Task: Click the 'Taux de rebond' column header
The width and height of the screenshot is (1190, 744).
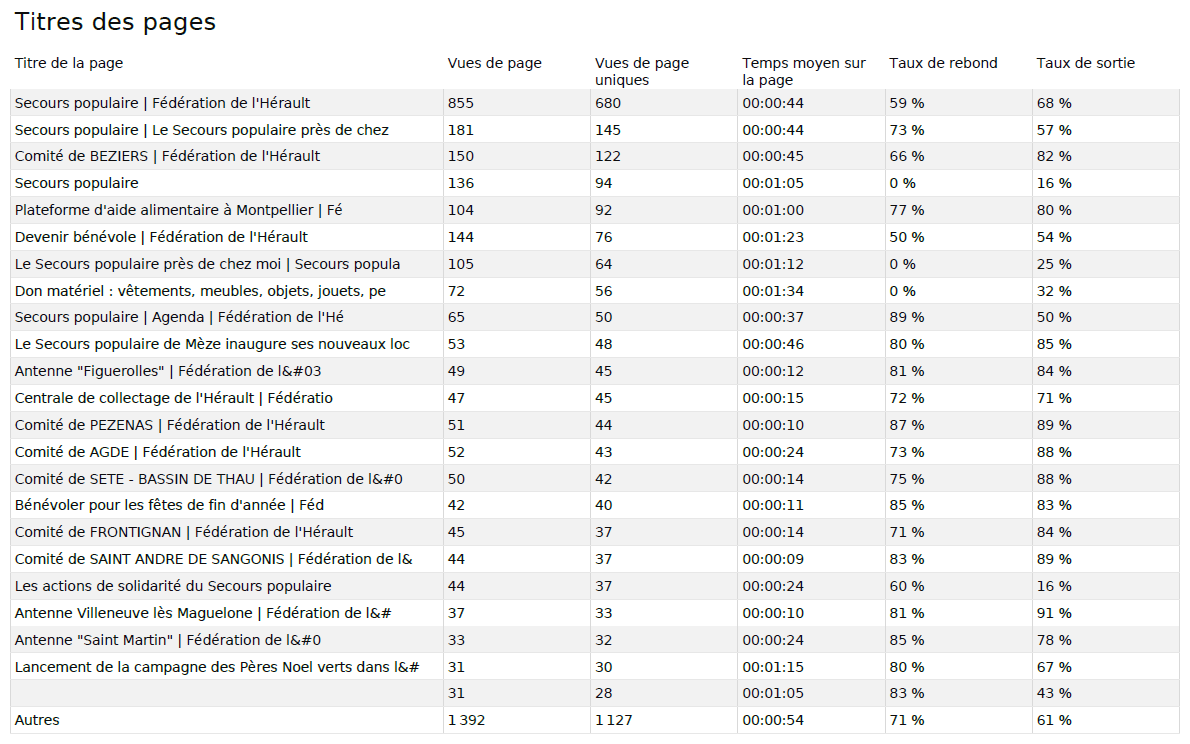Action: (x=943, y=63)
